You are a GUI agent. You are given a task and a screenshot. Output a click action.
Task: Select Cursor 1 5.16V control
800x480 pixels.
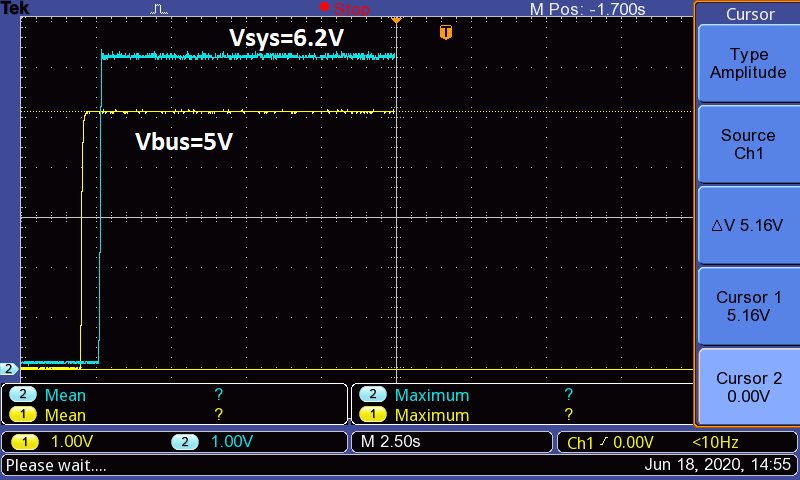click(748, 306)
